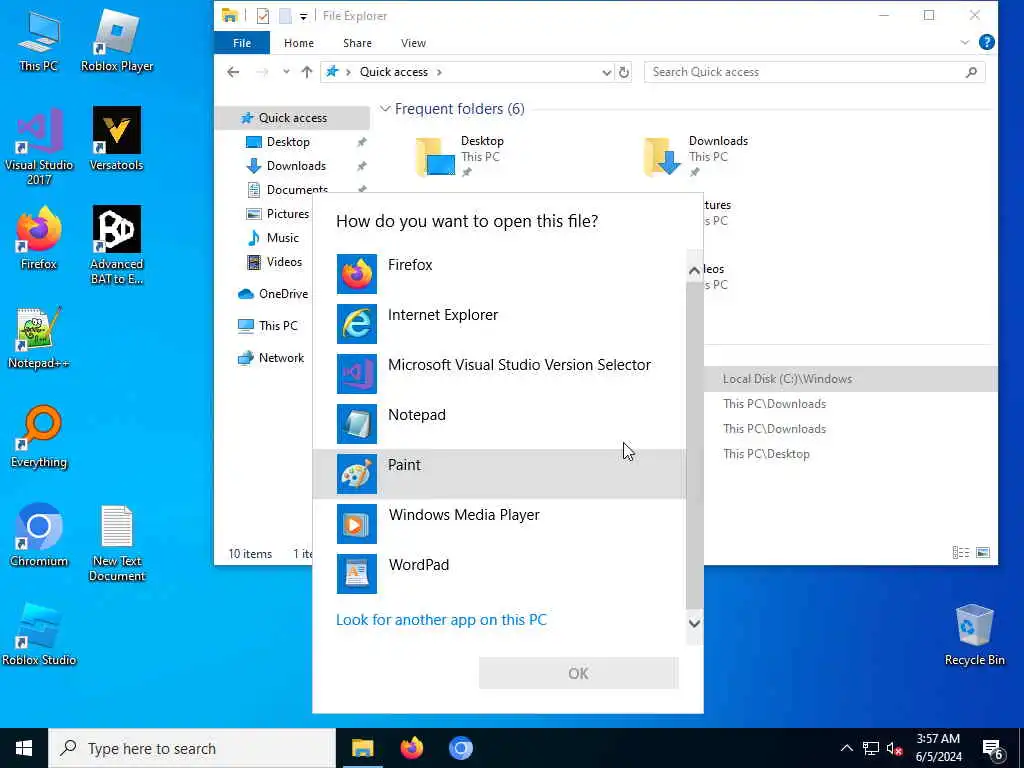Screen dimensions: 1024x768
Task: Pick Microsoft Visual Studio Version Selector
Action: (499, 374)
